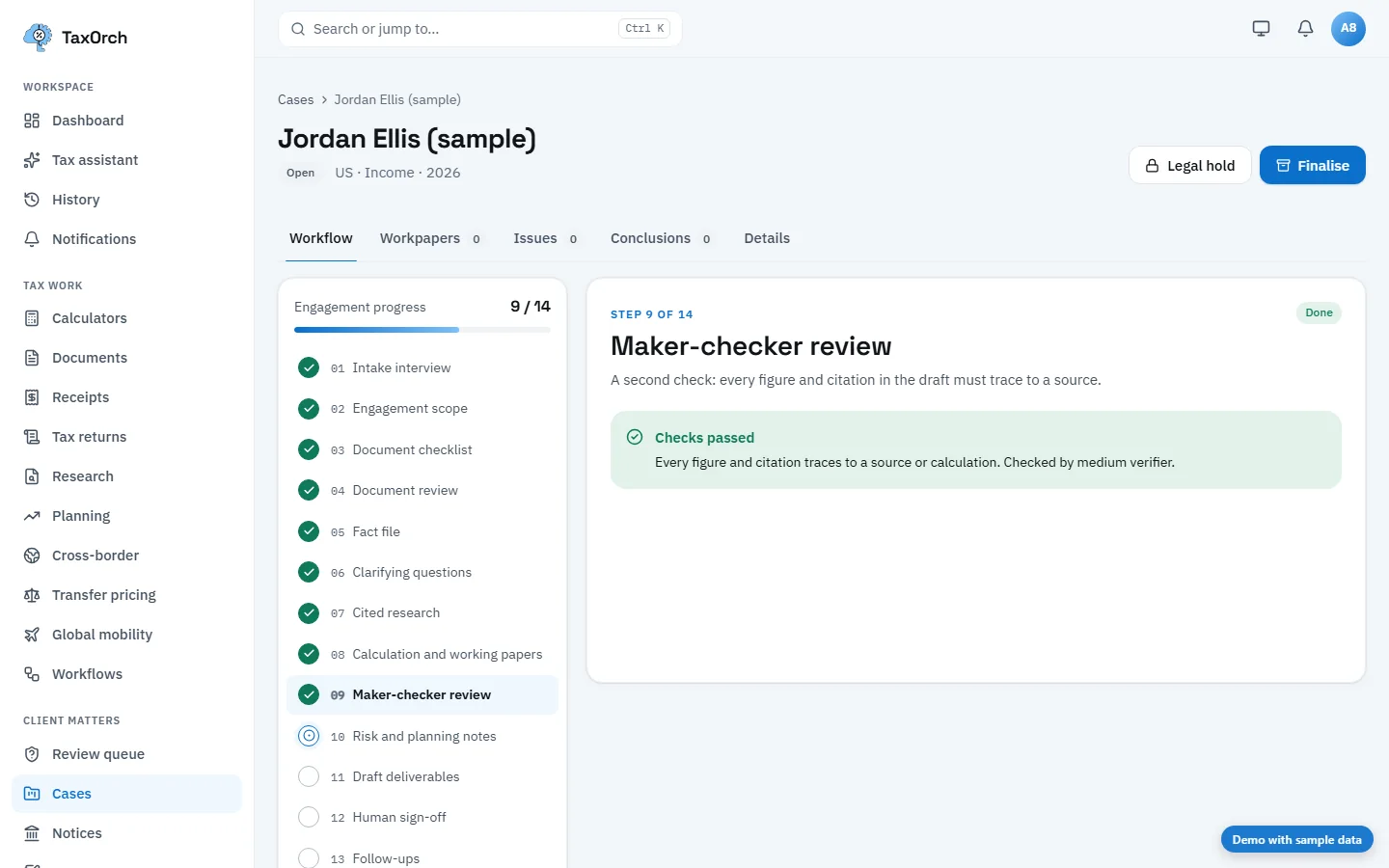Click the engagement progress bar
Viewport: 1389px width, 868px height.
(422, 330)
